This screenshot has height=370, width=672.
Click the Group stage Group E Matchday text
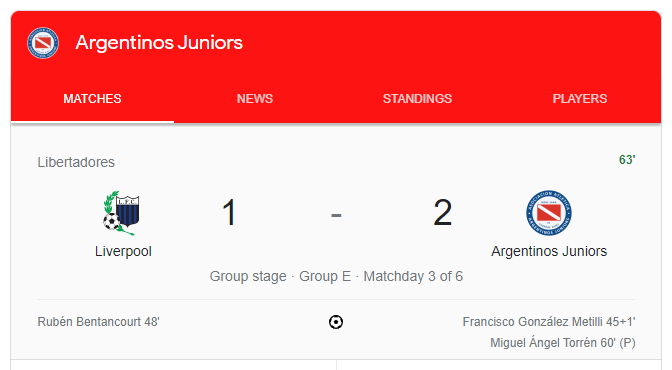[336, 276]
